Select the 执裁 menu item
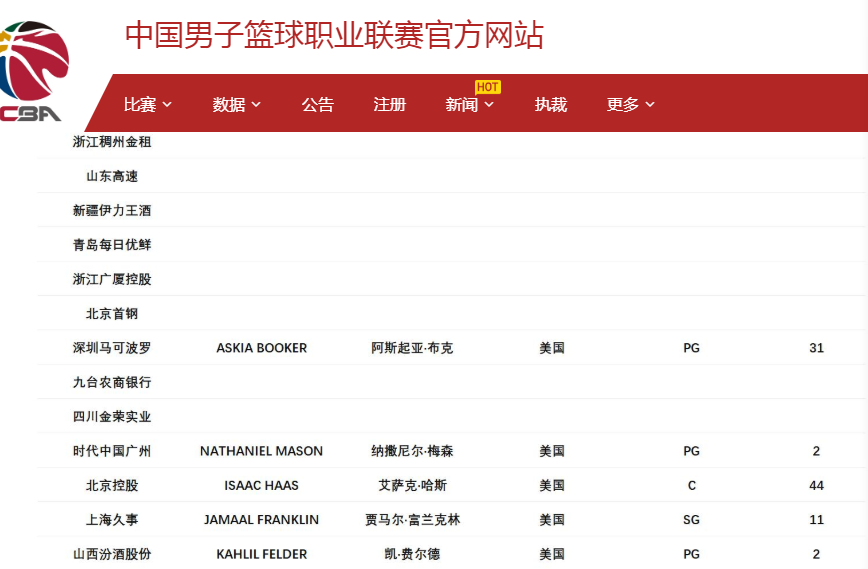Image resolution: width=868 pixels, height=569 pixels. (551, 104)
